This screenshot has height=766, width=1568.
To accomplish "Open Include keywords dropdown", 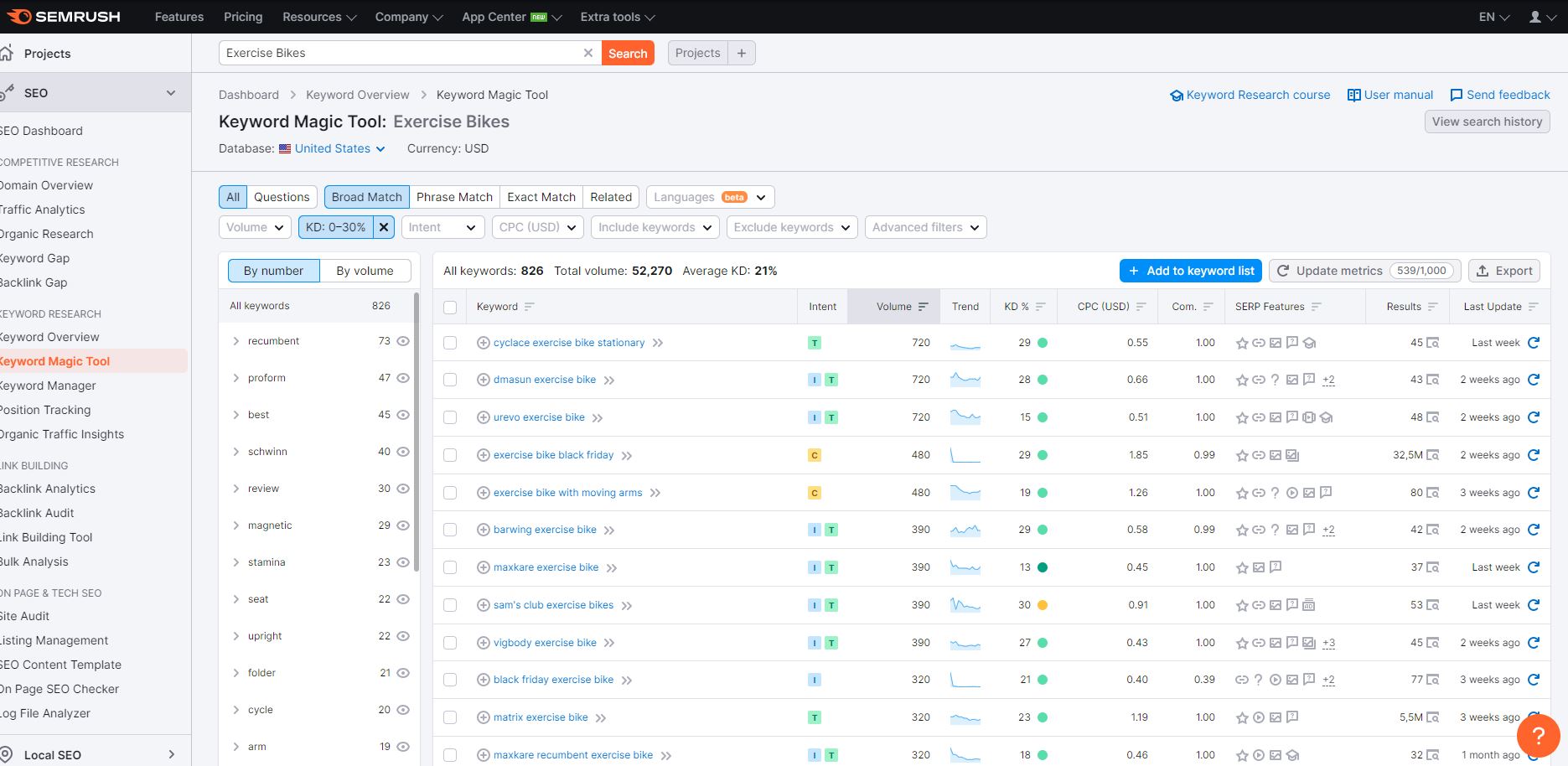I will (x=655, y=227).
